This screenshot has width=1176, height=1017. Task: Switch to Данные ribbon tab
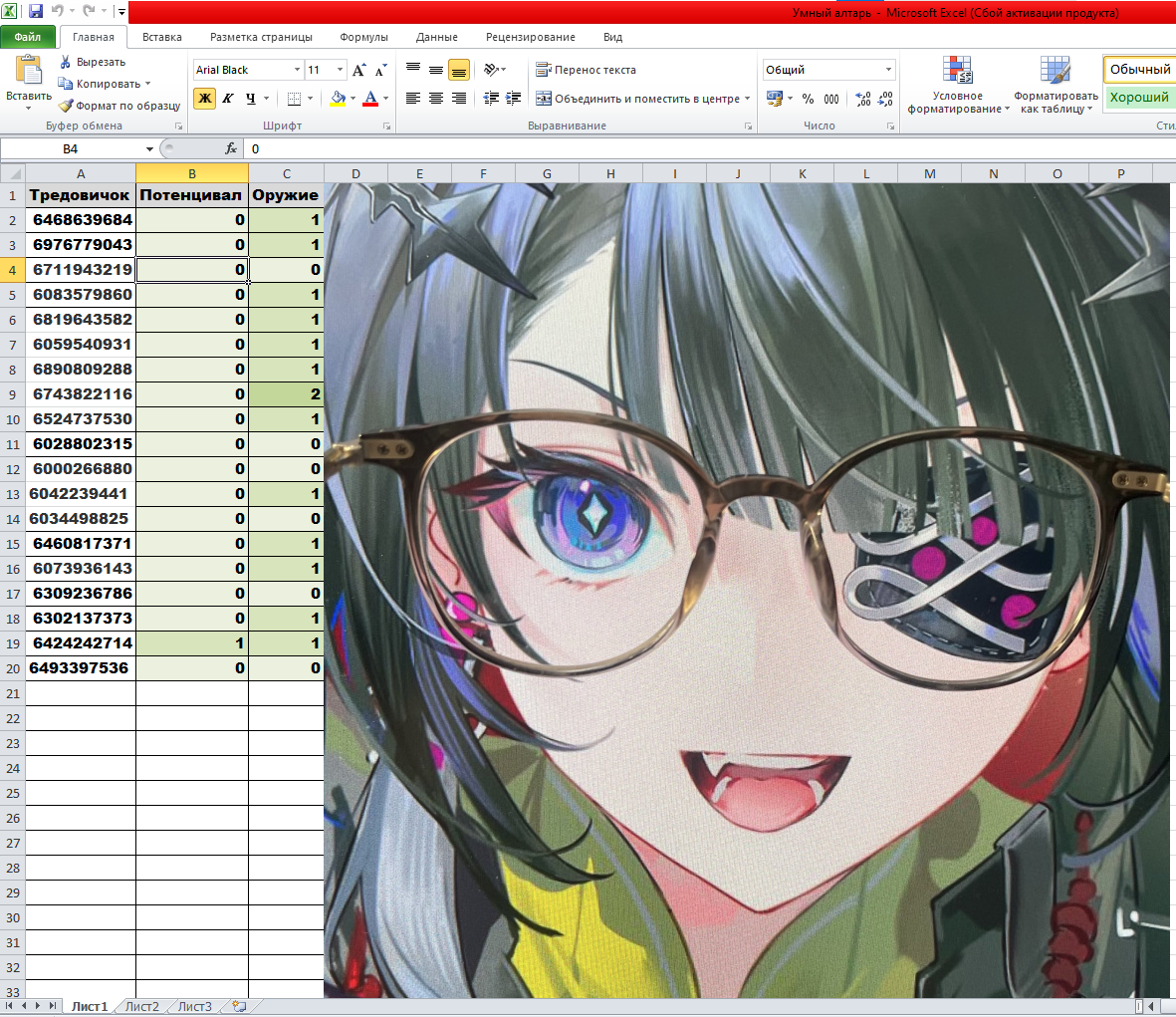[436, 37]
